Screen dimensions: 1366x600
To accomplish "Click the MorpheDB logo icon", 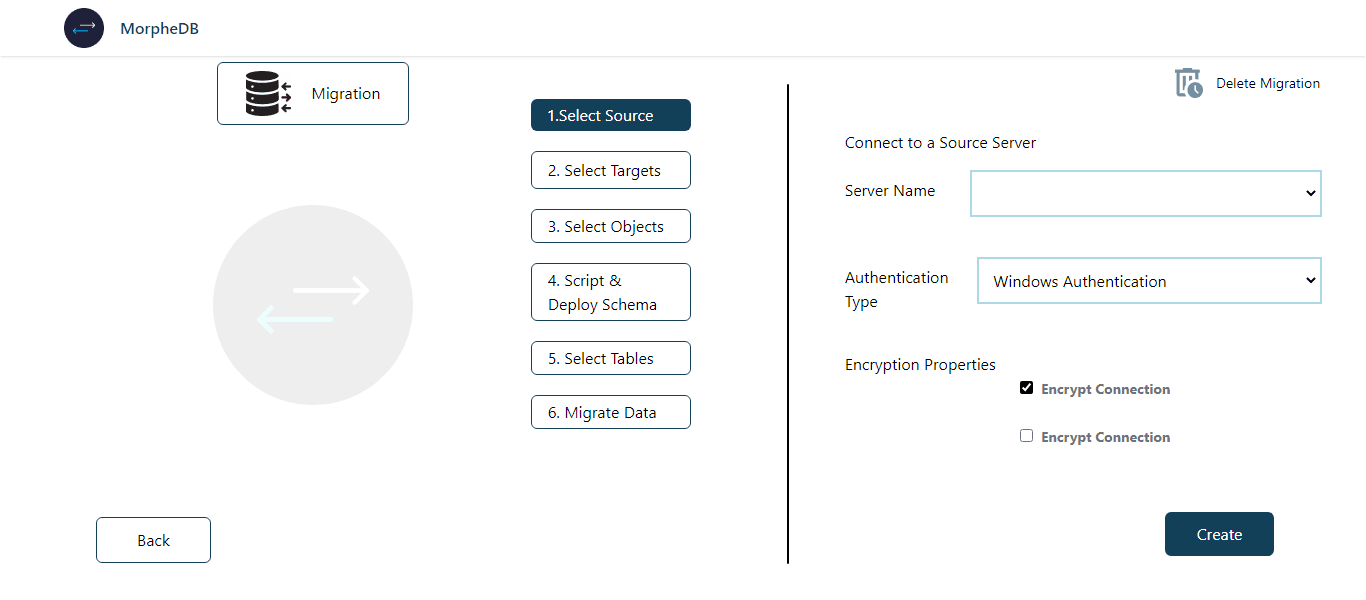I will [x=84, y=28].
